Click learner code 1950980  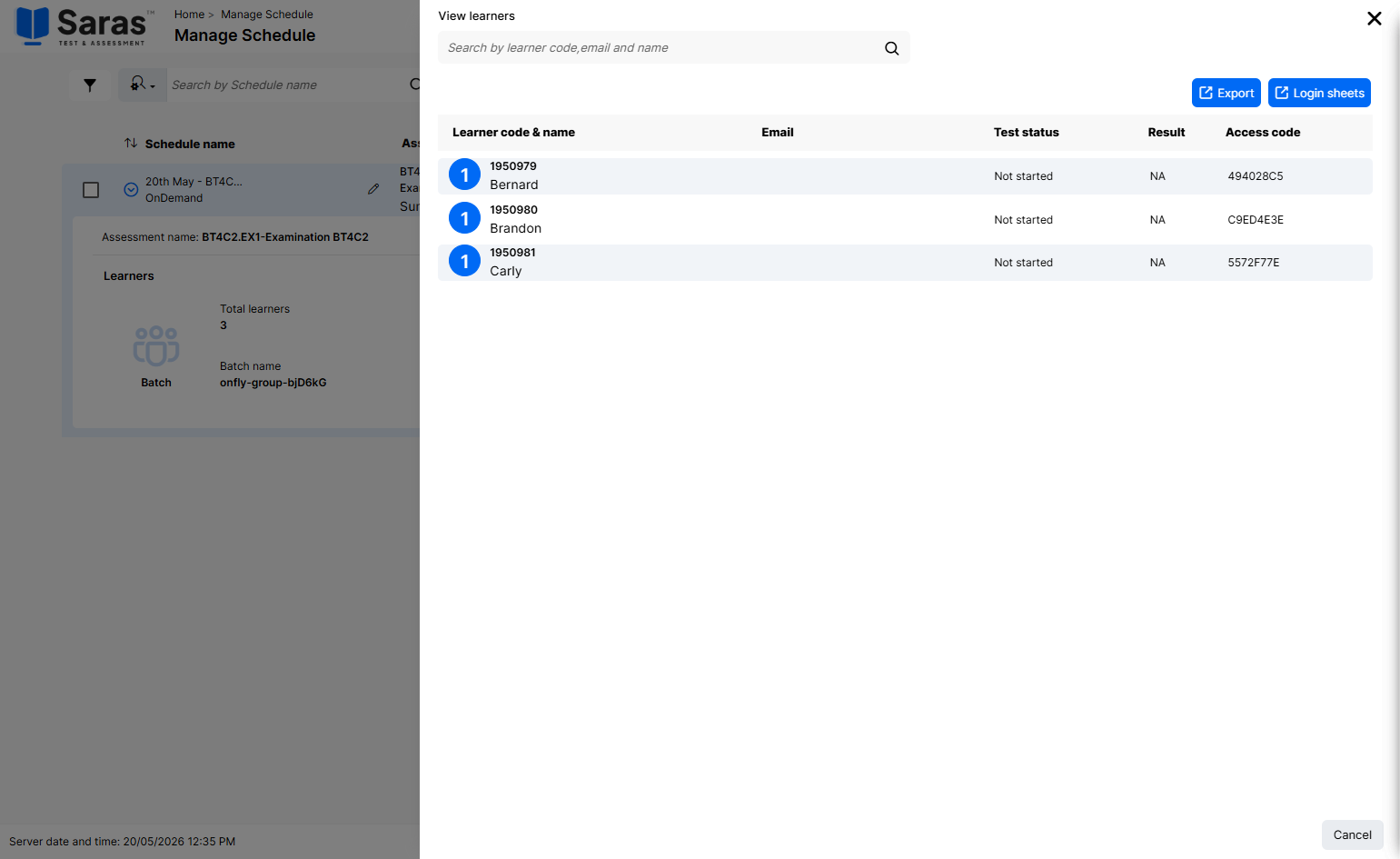tap(513, 210)
